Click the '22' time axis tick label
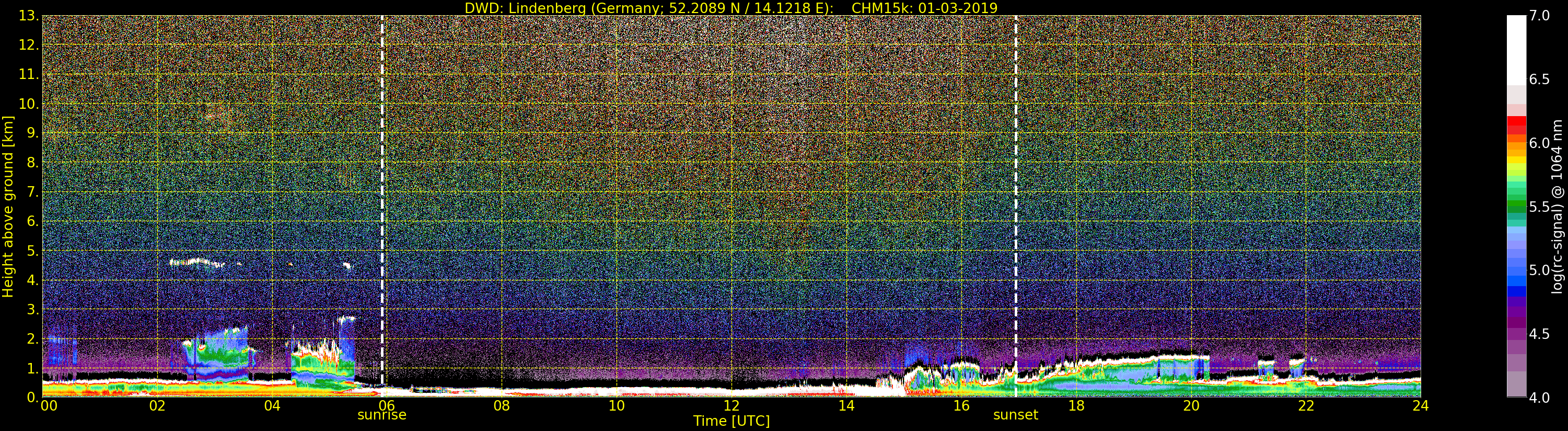This screenshot has height=431, width=1568. coord(1306,406)
